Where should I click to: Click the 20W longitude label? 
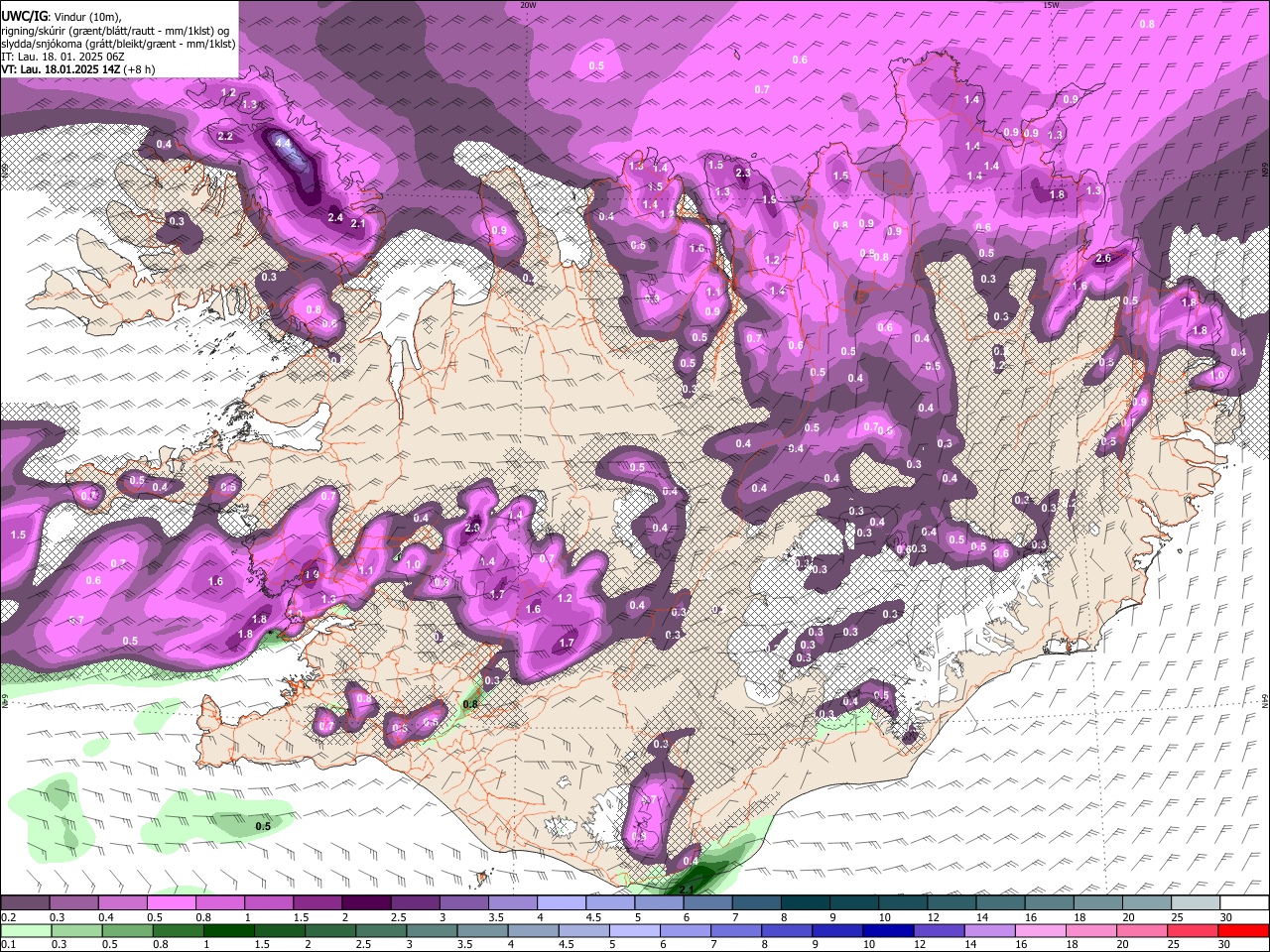pyautogui.click(x=528, y=5)
